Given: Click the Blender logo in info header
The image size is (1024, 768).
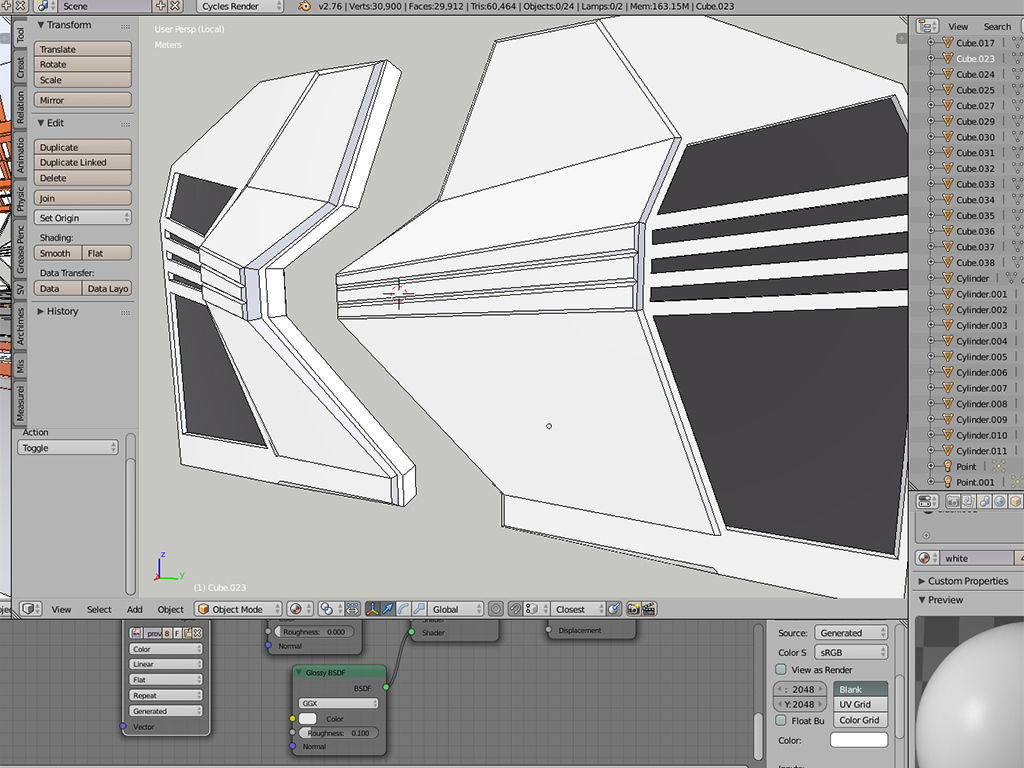Looking at the screenshot, I should [304, 6].
